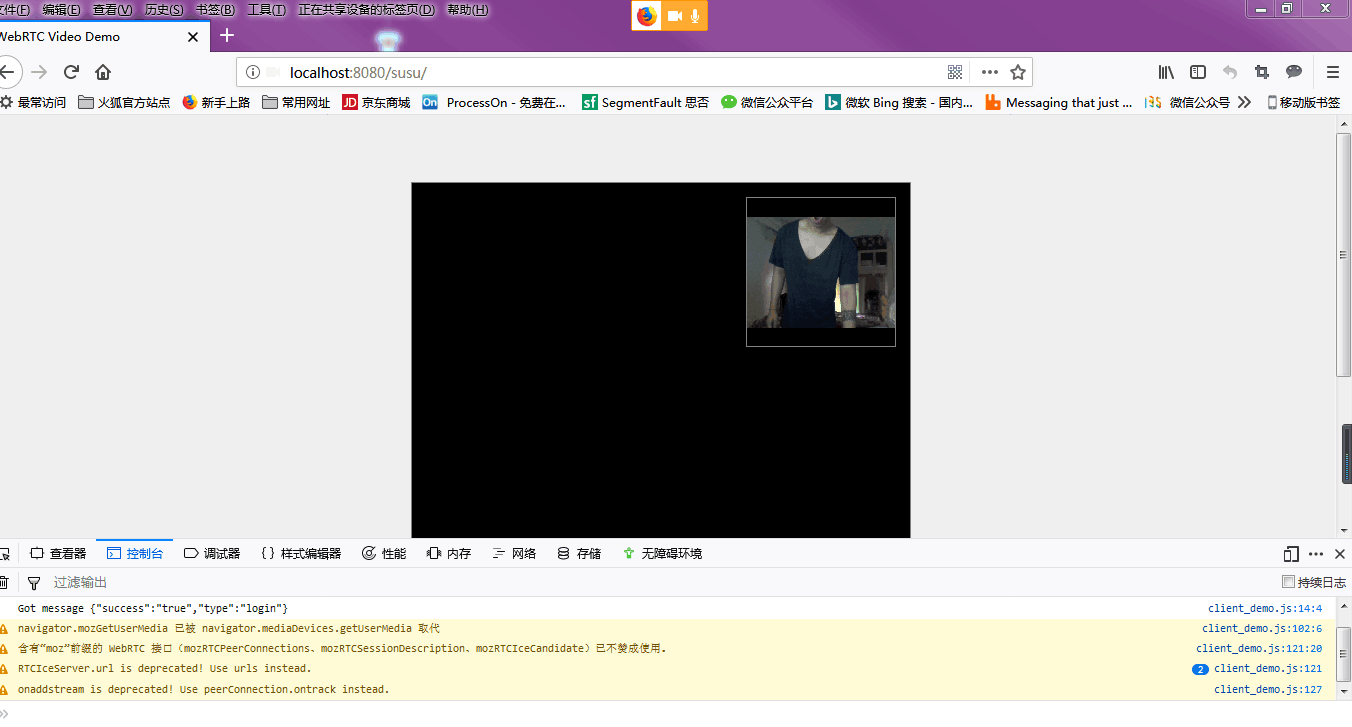Open devtools three-dot options menu
Screen dimensions: 1352x727
click(x=1316, y=554)
